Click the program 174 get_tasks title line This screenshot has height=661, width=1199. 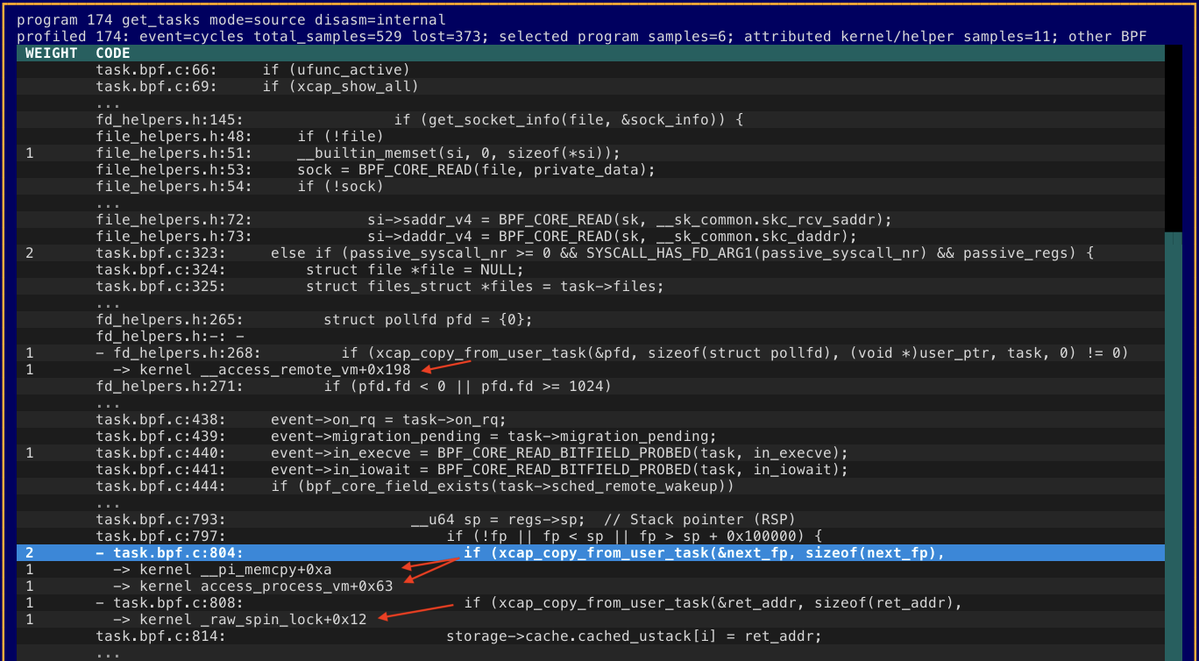(x=231, y=20)
